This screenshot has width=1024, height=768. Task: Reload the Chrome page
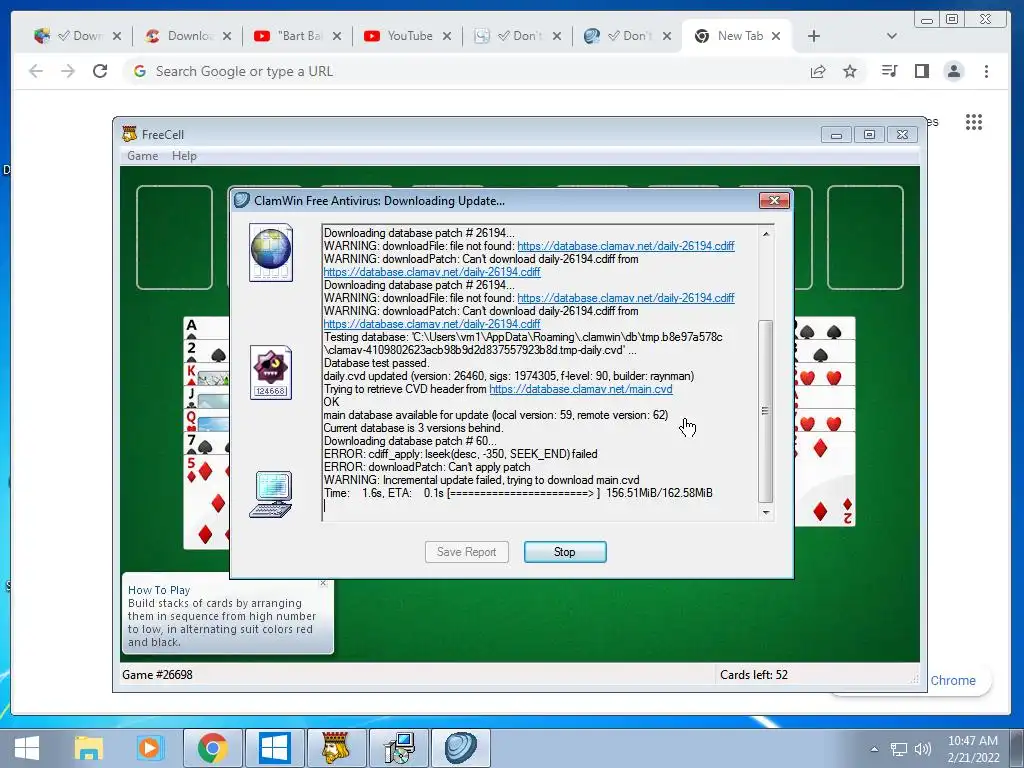coord(100,71)
